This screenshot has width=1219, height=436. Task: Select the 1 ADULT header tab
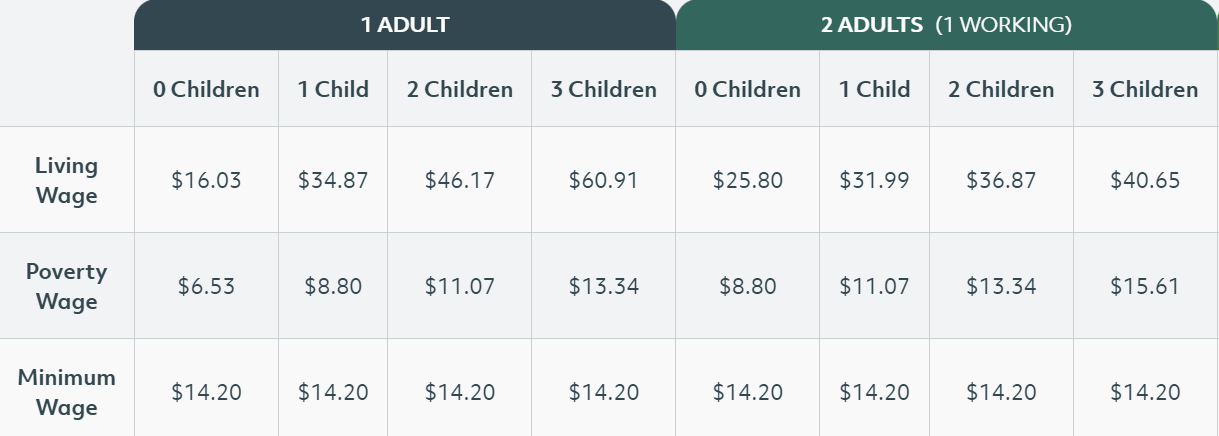click(405, 25)
